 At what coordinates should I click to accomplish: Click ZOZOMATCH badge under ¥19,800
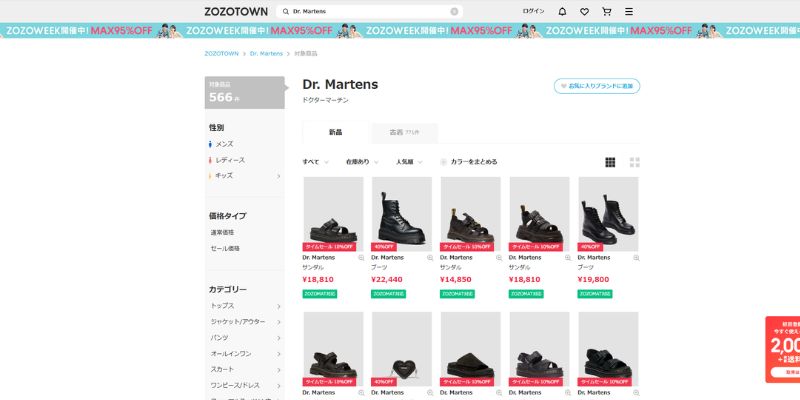pyautogui.click(x=595, y=294)
